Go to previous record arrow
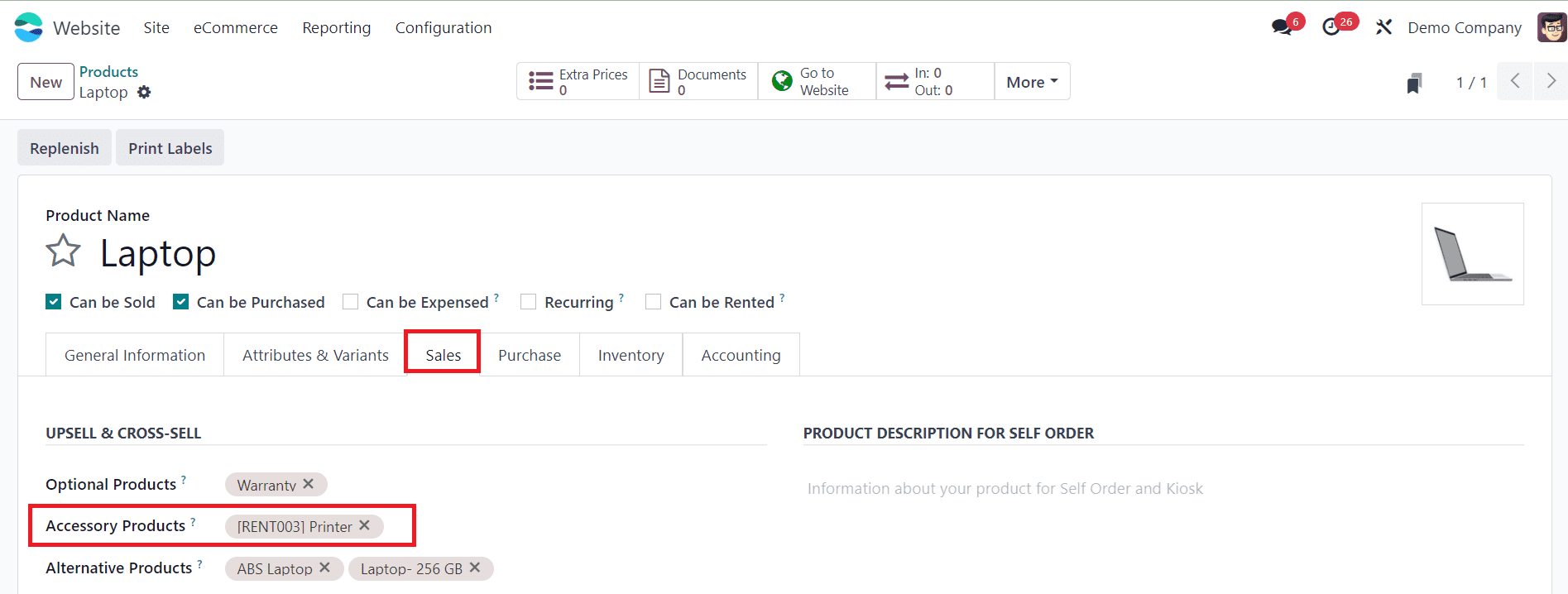The image size is (1568, 594). click(x=1515, y=81)
